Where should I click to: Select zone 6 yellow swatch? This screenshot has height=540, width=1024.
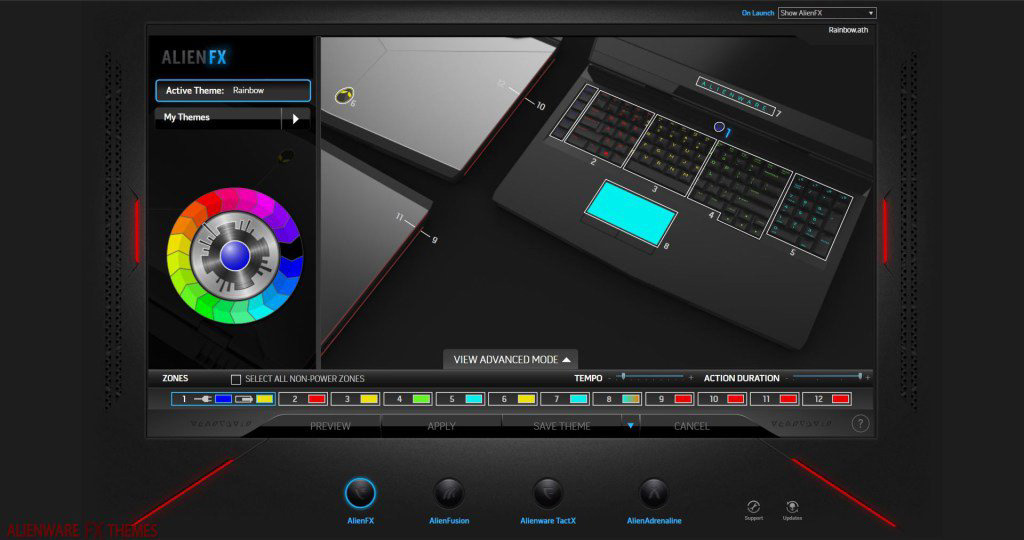coord(526,399)
